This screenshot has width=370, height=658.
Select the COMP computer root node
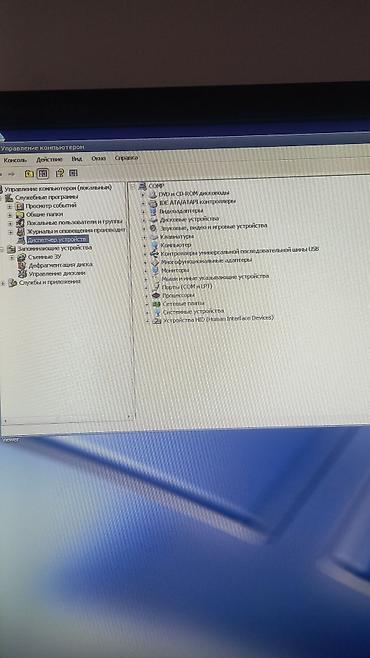[156, 185]
